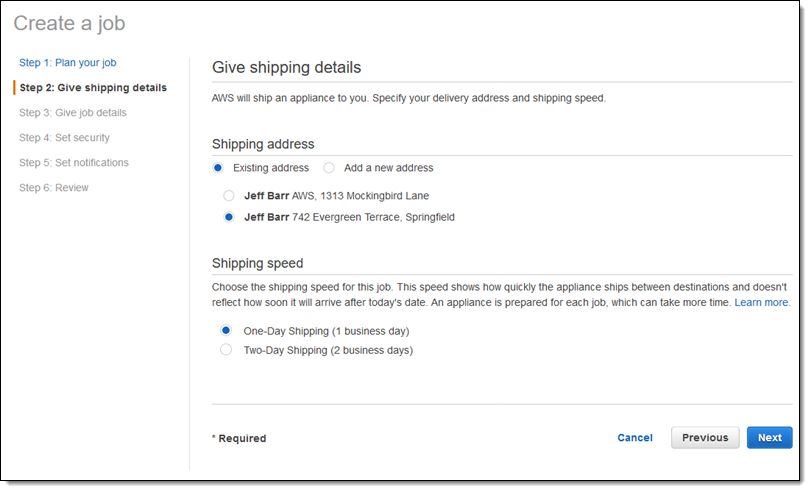Open the Learn more link
This screenshot has height=491, width=810.
[x=762, y=302]
